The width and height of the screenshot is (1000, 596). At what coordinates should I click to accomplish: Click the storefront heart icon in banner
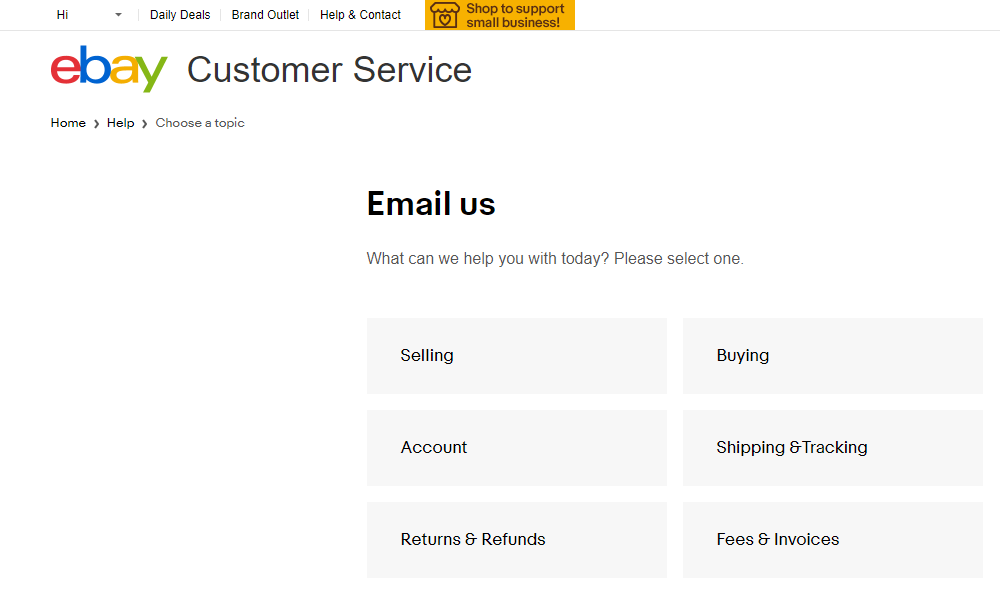click(x=445, y=15)
